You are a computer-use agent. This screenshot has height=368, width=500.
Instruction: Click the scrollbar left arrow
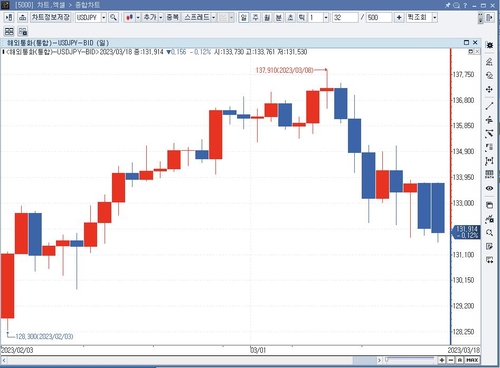[x=4, y=360]
